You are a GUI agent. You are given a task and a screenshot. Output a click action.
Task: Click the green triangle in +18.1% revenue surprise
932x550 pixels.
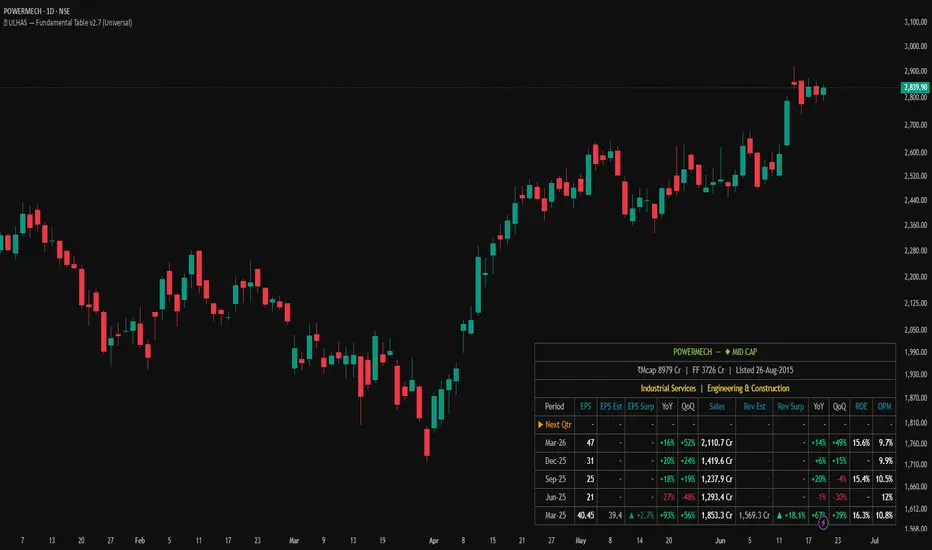pyautogui.click(x=779, y=516)
